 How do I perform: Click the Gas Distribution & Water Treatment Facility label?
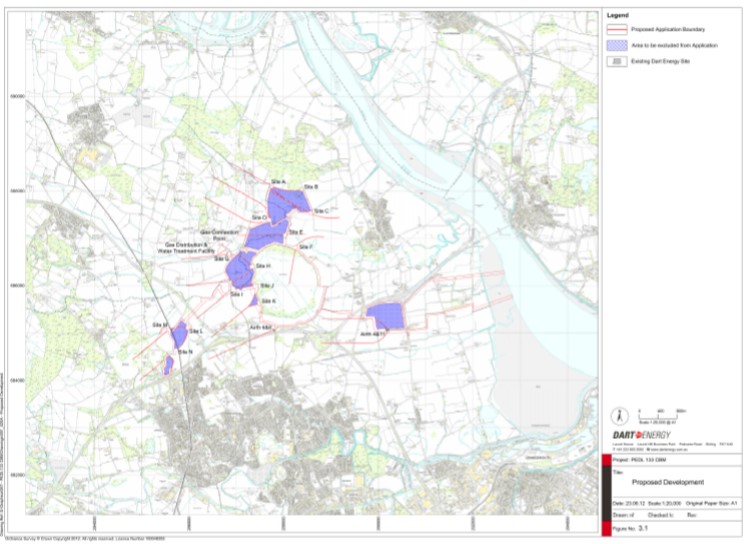tap(184, 247)
